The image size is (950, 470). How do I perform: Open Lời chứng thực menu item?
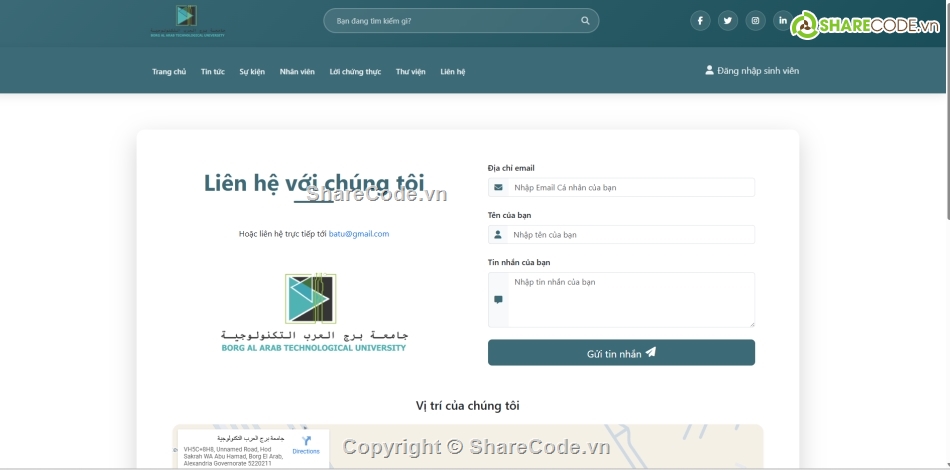(x=355, y=72)
